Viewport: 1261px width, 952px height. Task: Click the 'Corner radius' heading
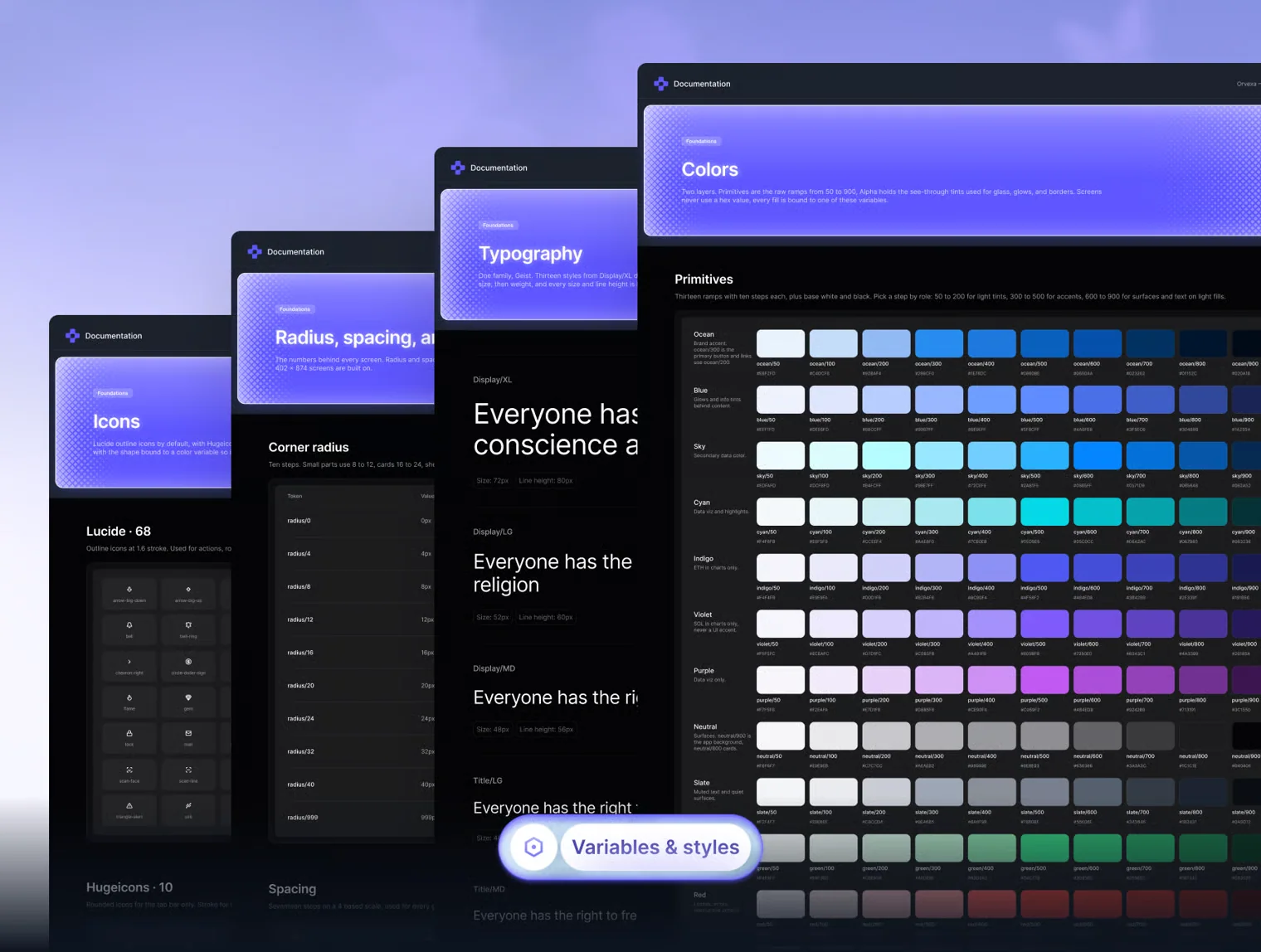pyautogui.click(x=309, y=448)
